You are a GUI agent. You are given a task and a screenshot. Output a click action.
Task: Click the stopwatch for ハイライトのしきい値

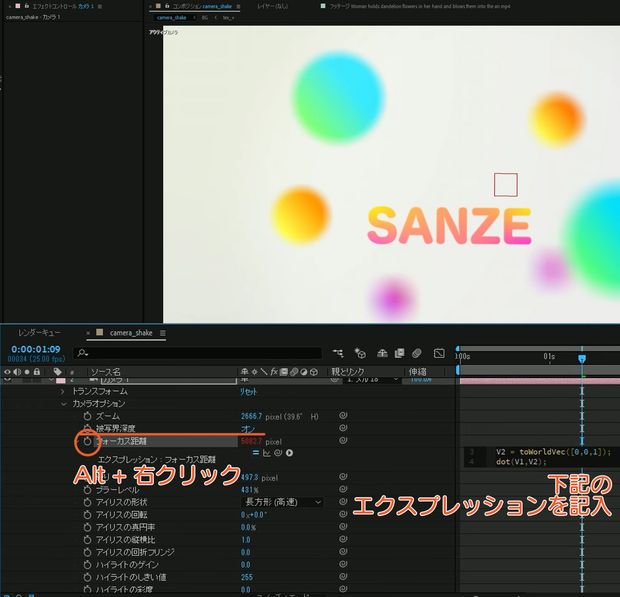point(87,577)
